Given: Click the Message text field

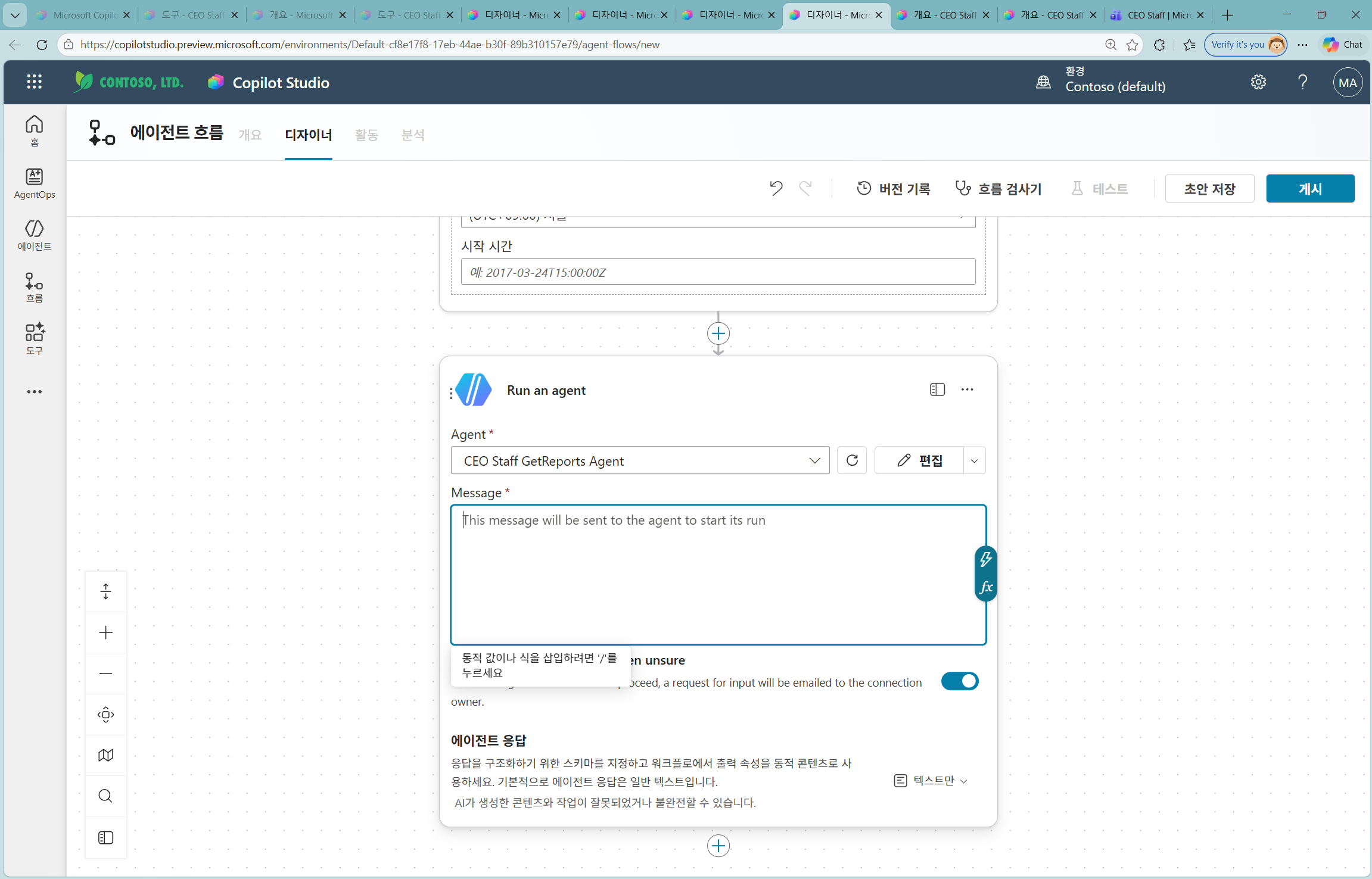Looking at the screenshot, I should pyautogui.click(x=718, y=575).
